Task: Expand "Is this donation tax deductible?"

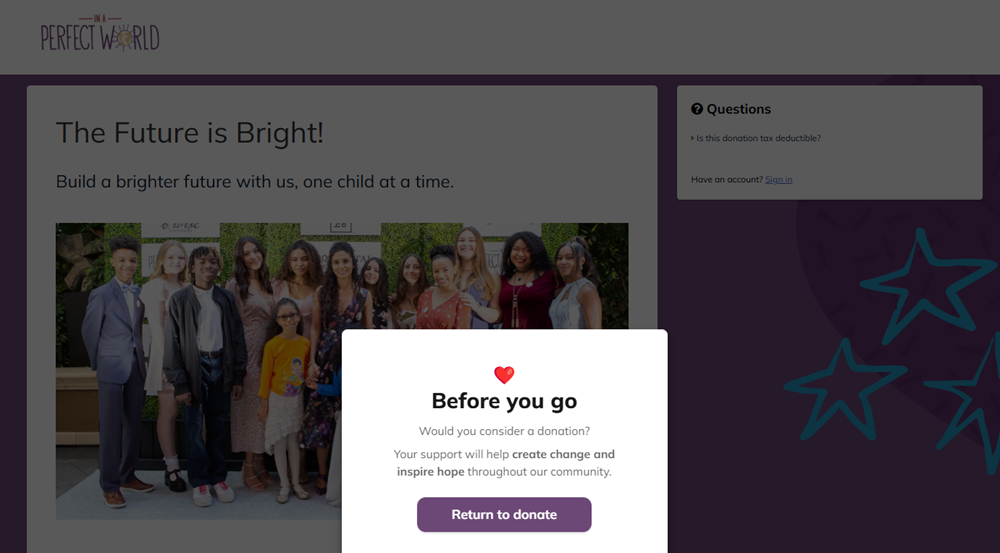Action: click(x=758, y=138)
